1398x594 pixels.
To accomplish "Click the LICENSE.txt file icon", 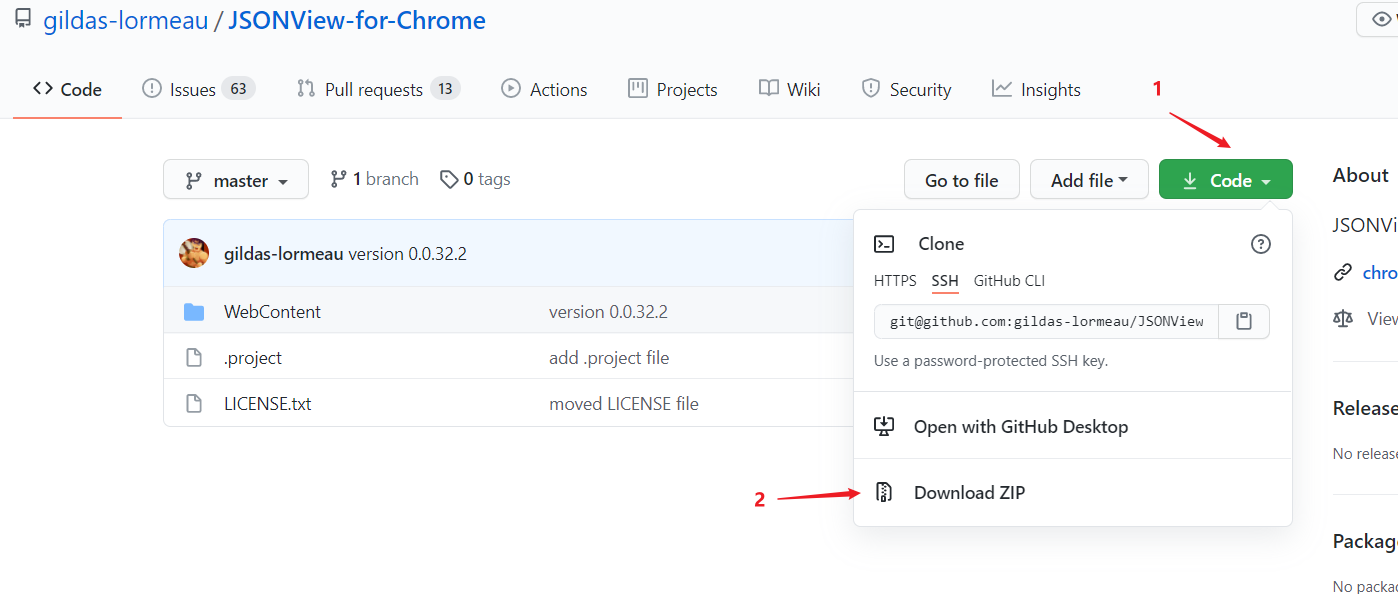I will pos(194,404).
